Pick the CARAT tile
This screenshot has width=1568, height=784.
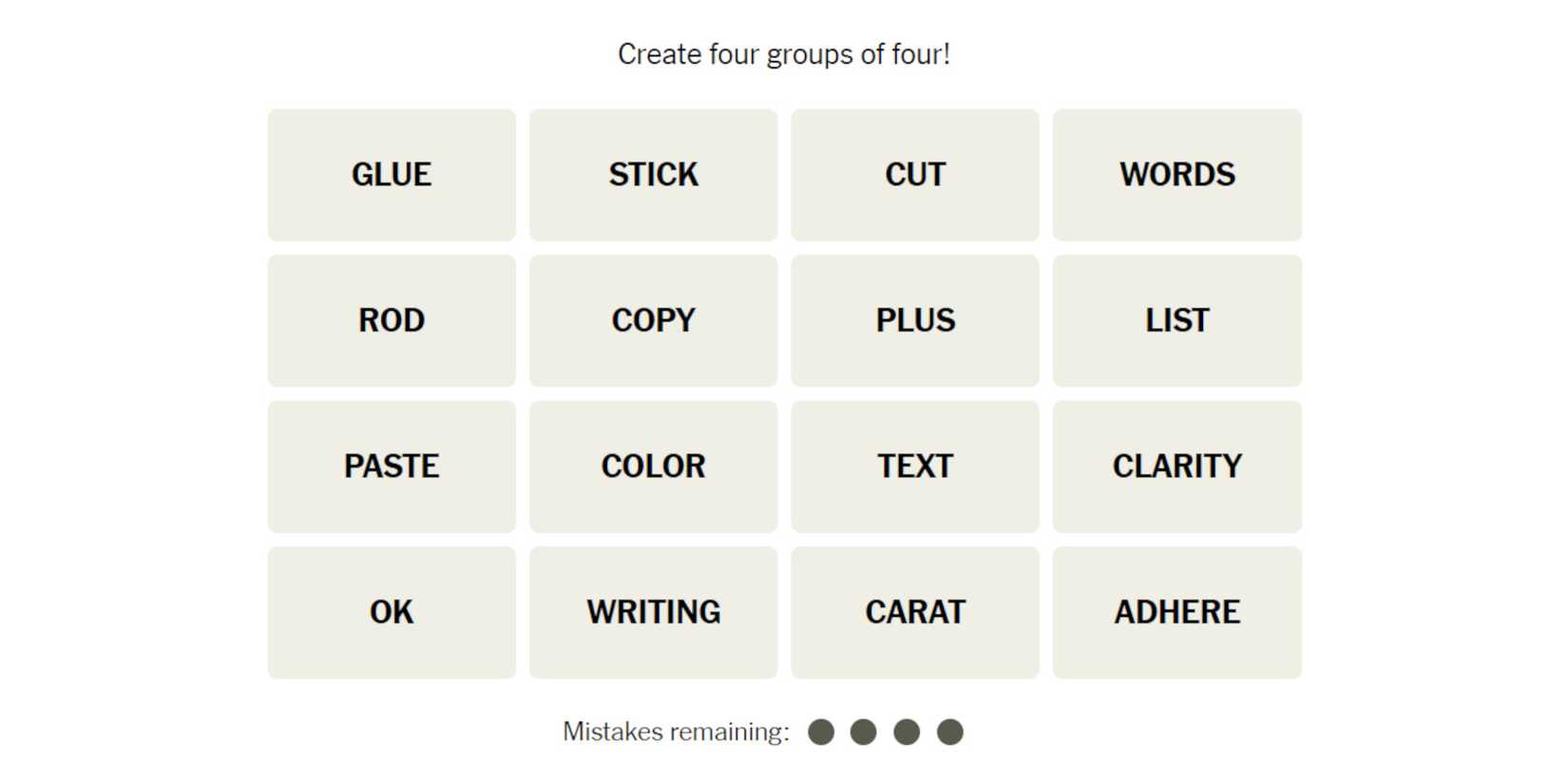(915, 612)
